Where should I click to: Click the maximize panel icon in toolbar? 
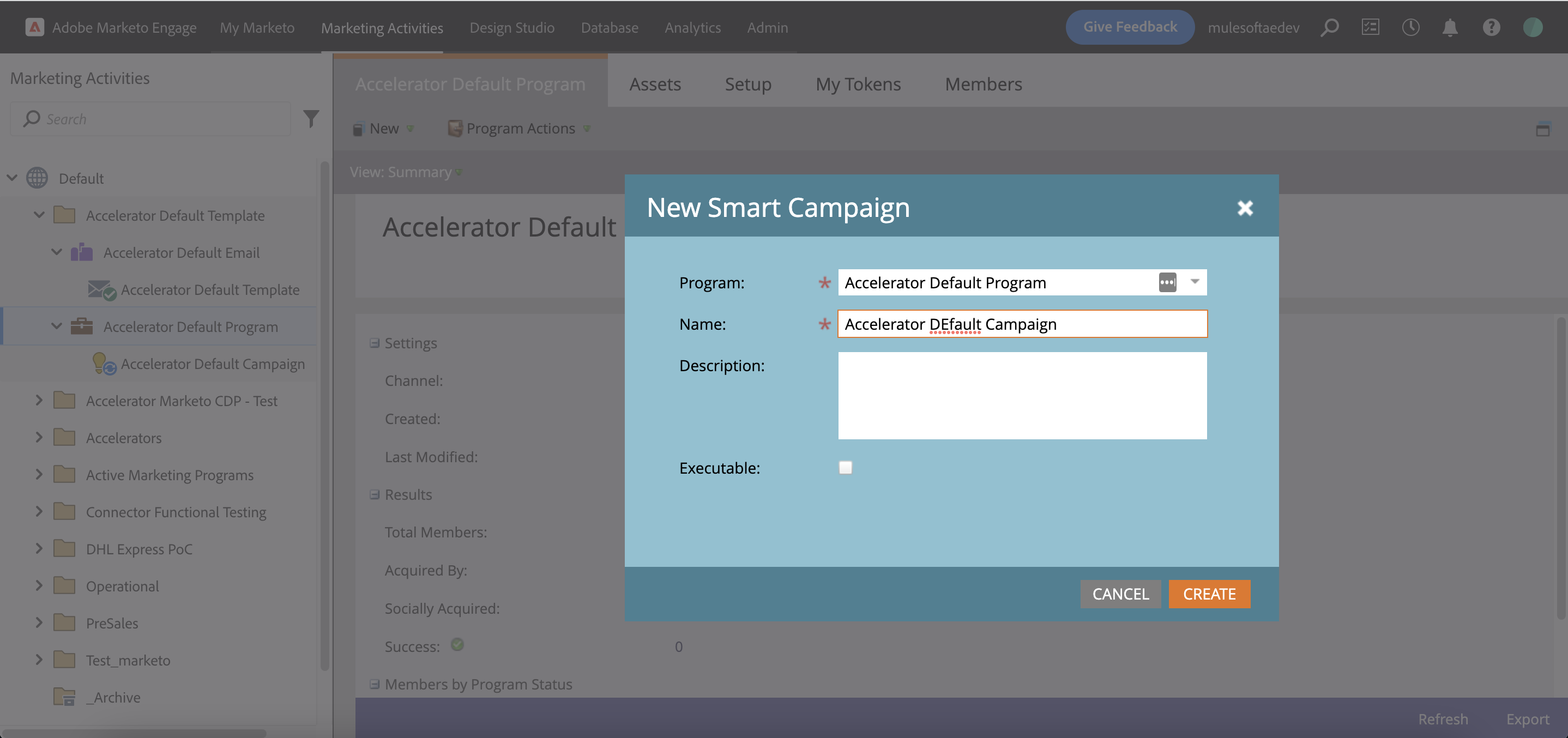click(1542, 129)
